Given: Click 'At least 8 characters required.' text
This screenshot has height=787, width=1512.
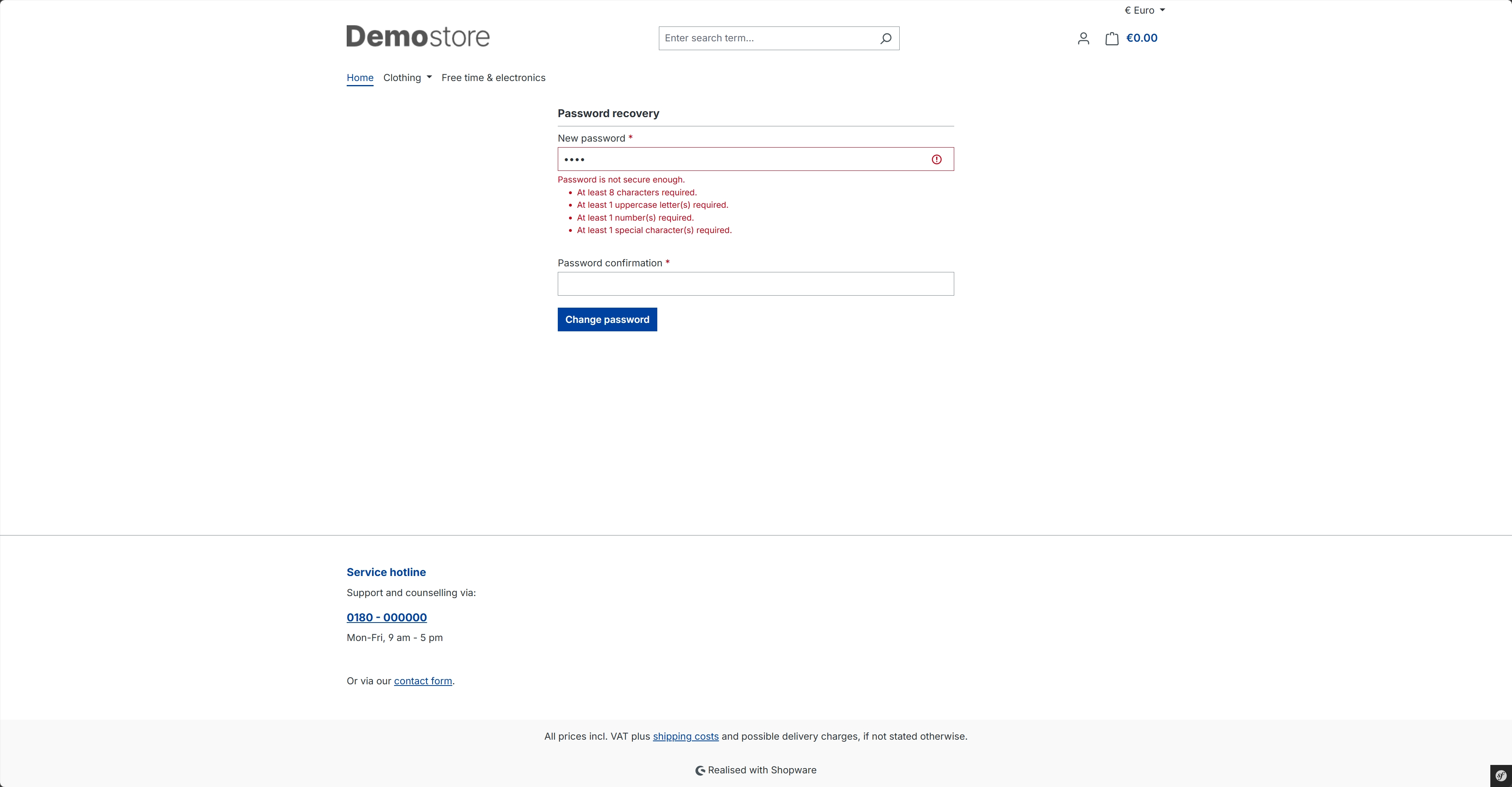Looking at the screenshot, I should [x=637, y=193].
